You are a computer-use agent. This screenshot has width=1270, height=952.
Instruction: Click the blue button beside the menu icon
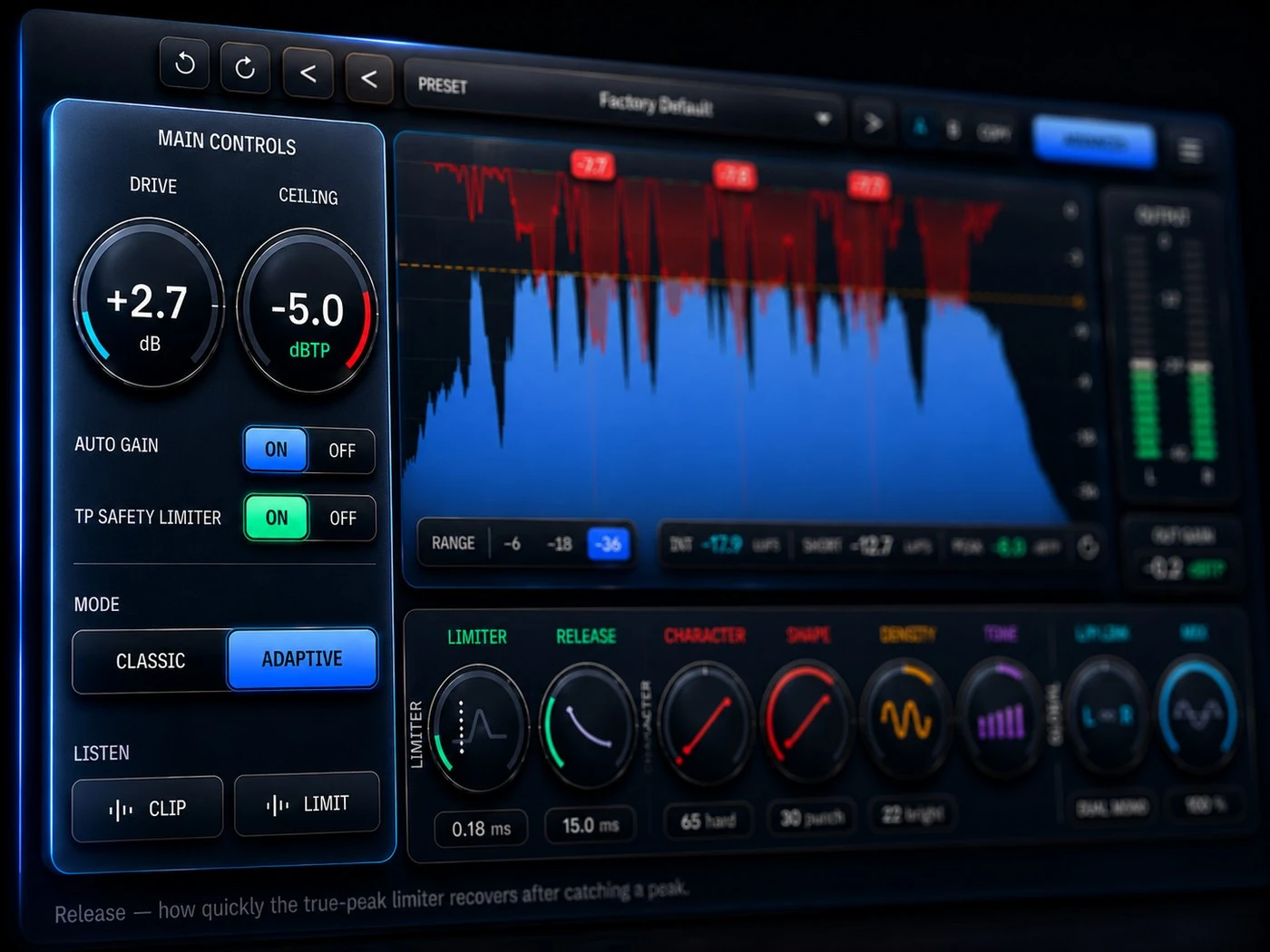tap(1094, 142)
